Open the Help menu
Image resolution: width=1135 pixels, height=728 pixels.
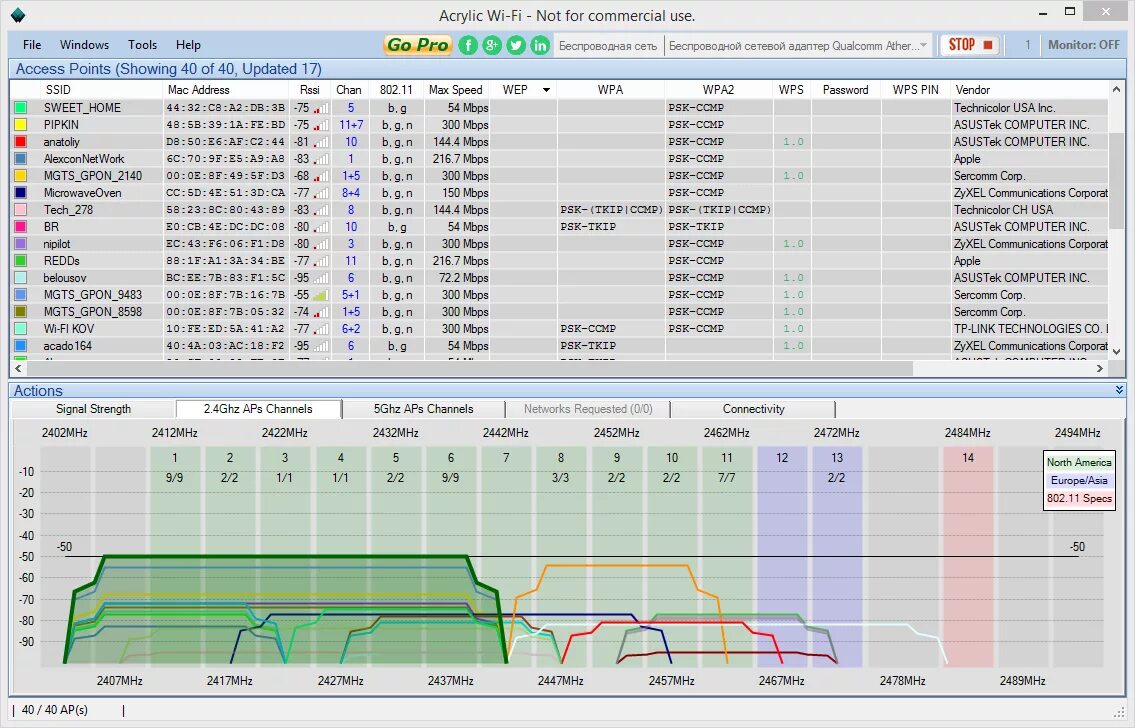click(188, 45)
